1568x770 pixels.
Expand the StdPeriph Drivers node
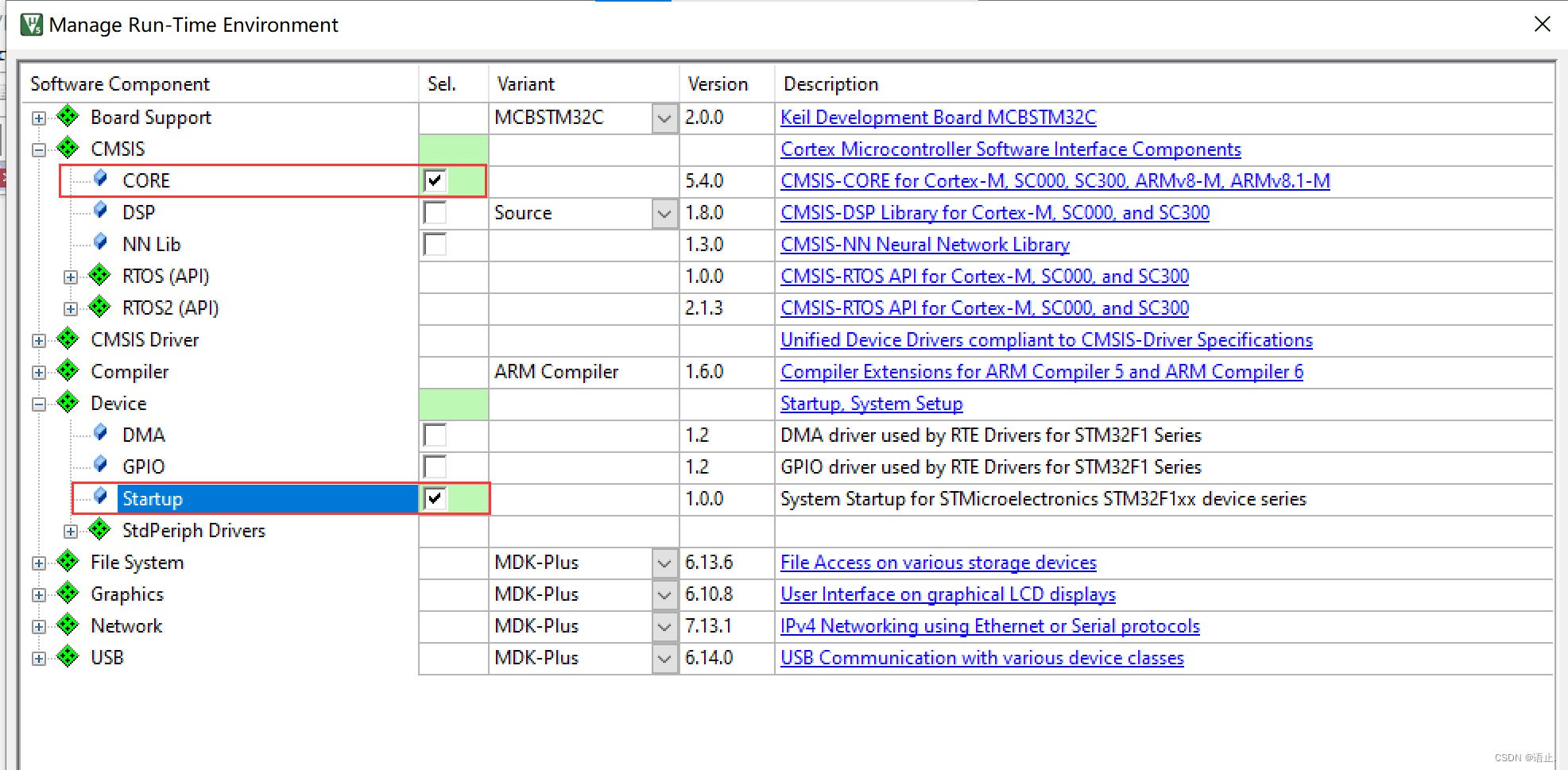pyautogui.click(x=71, y=532)
